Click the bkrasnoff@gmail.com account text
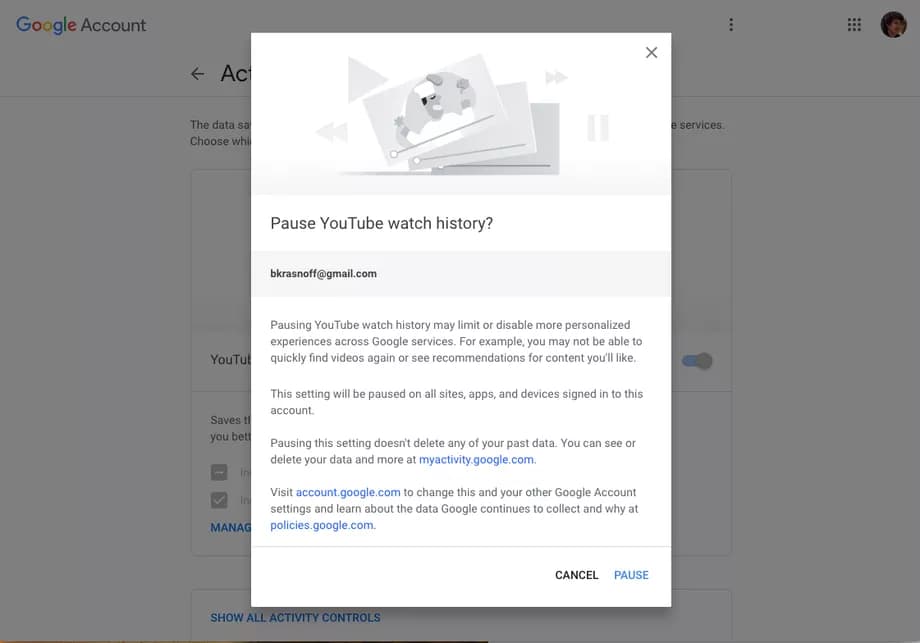The width and height of the screenshot is (920, 643). [x=323, y=273]
